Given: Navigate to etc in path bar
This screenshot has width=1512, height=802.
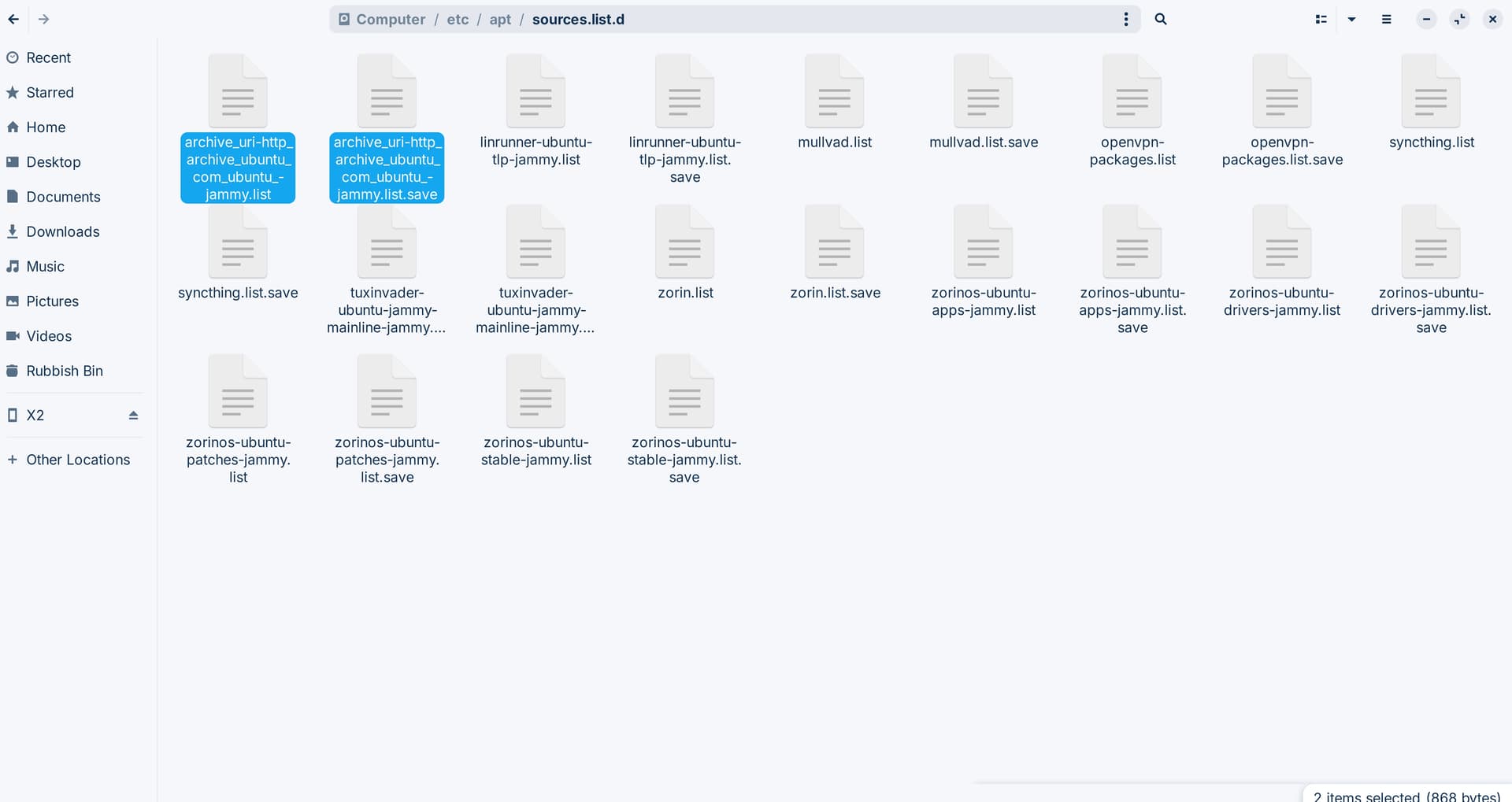Looking at the screenshot, I should (458, 19).
